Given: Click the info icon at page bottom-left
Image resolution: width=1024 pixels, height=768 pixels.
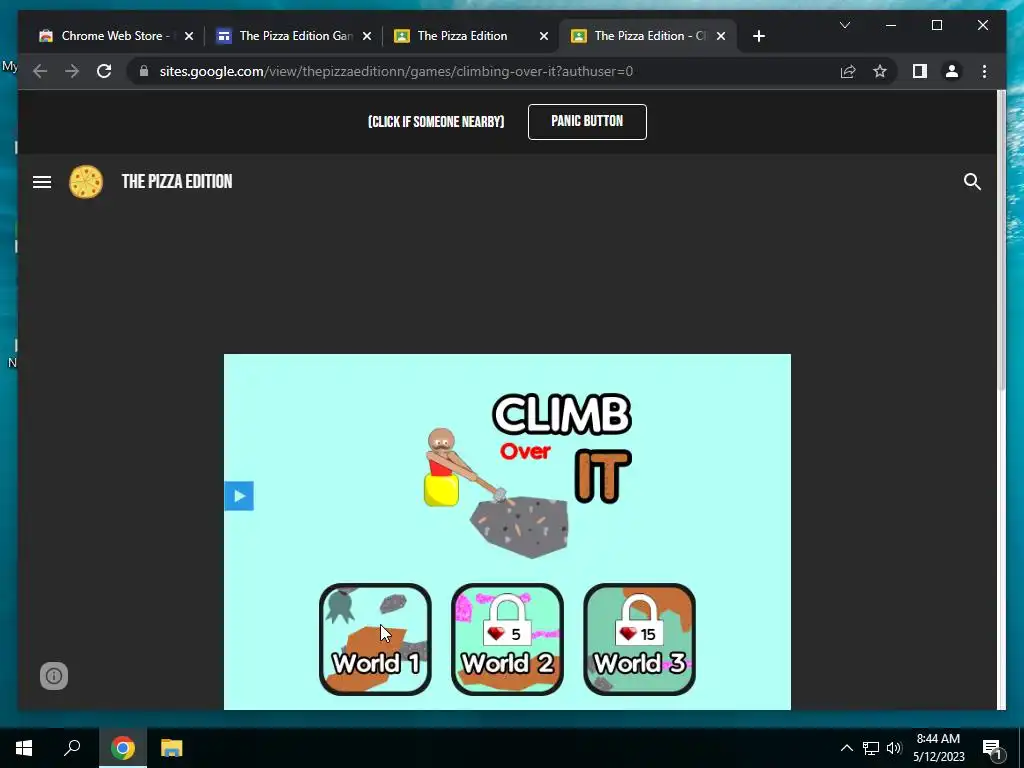Looking at the screenshot, I should click(x=54, y=676).
